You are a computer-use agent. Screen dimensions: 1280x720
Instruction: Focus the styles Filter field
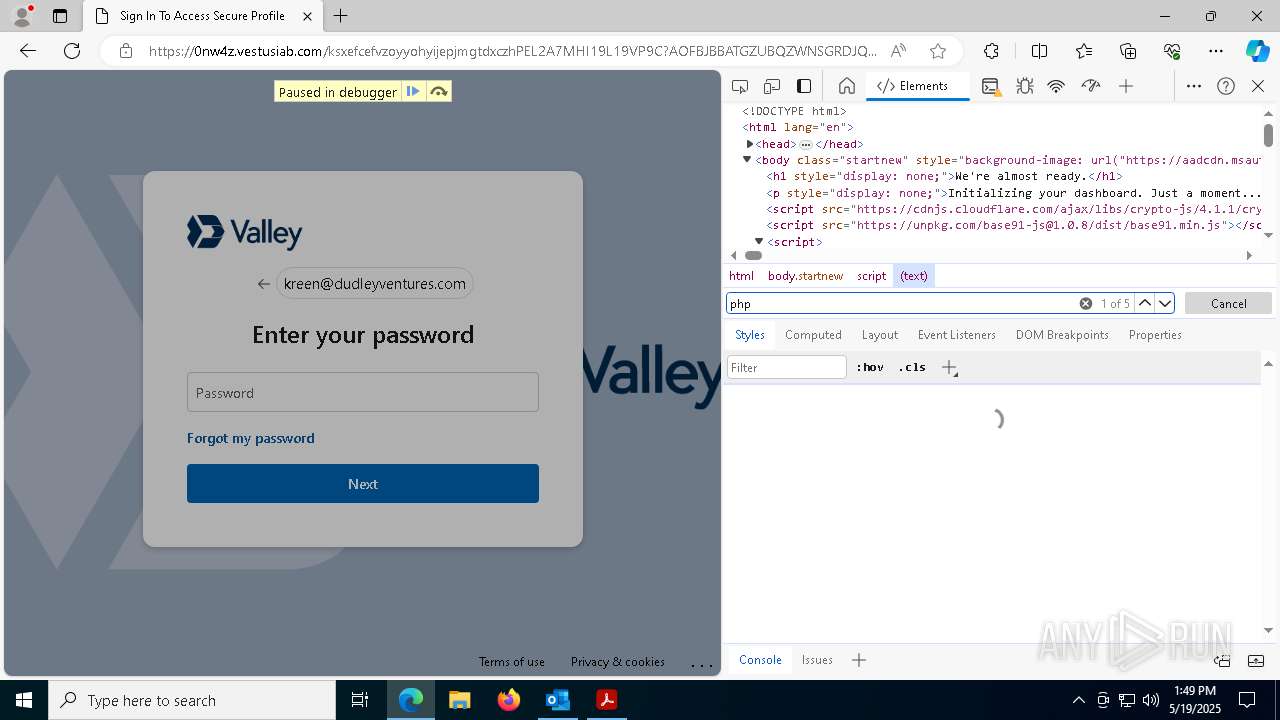click(x=787, y=367)
